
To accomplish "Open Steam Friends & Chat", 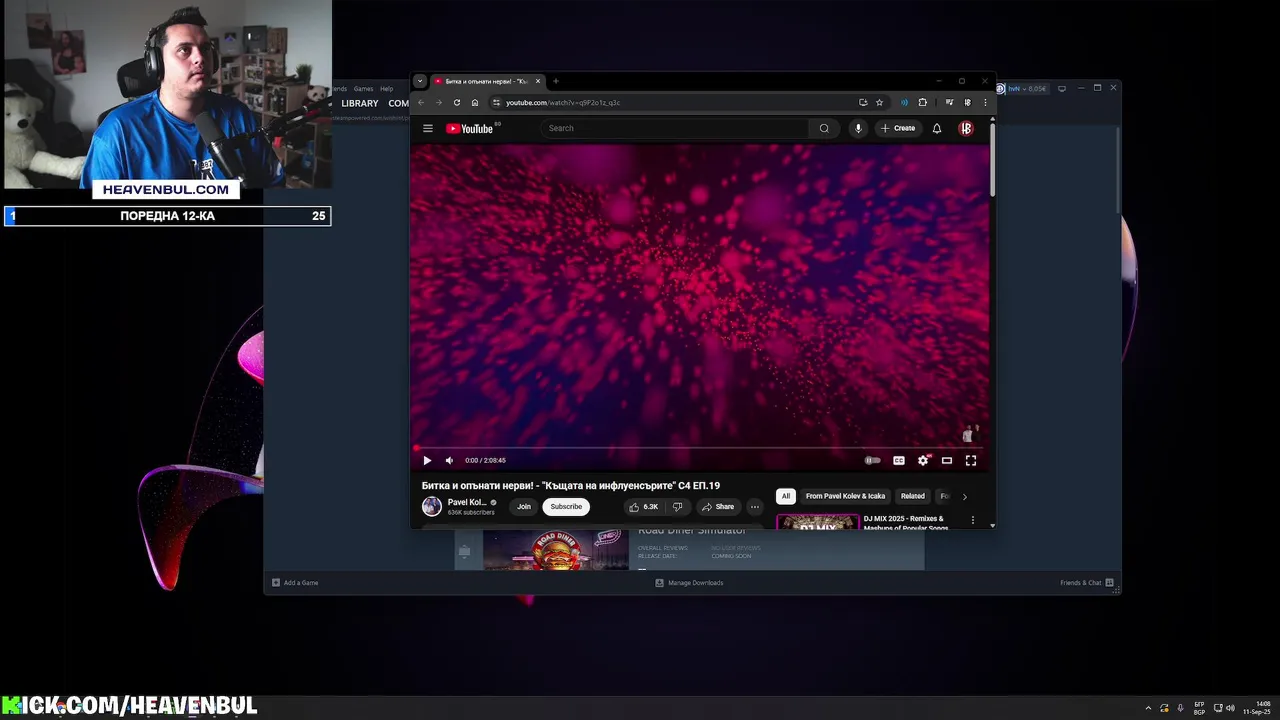I will (1087, 582).
